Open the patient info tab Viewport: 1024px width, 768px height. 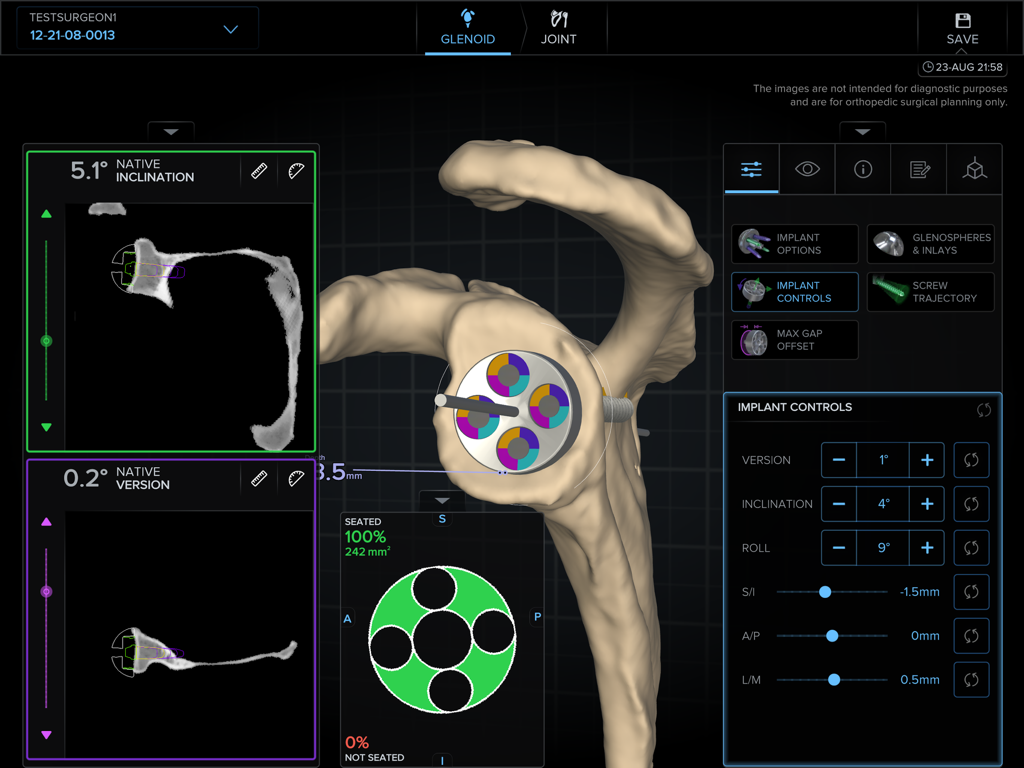point(862,169)
